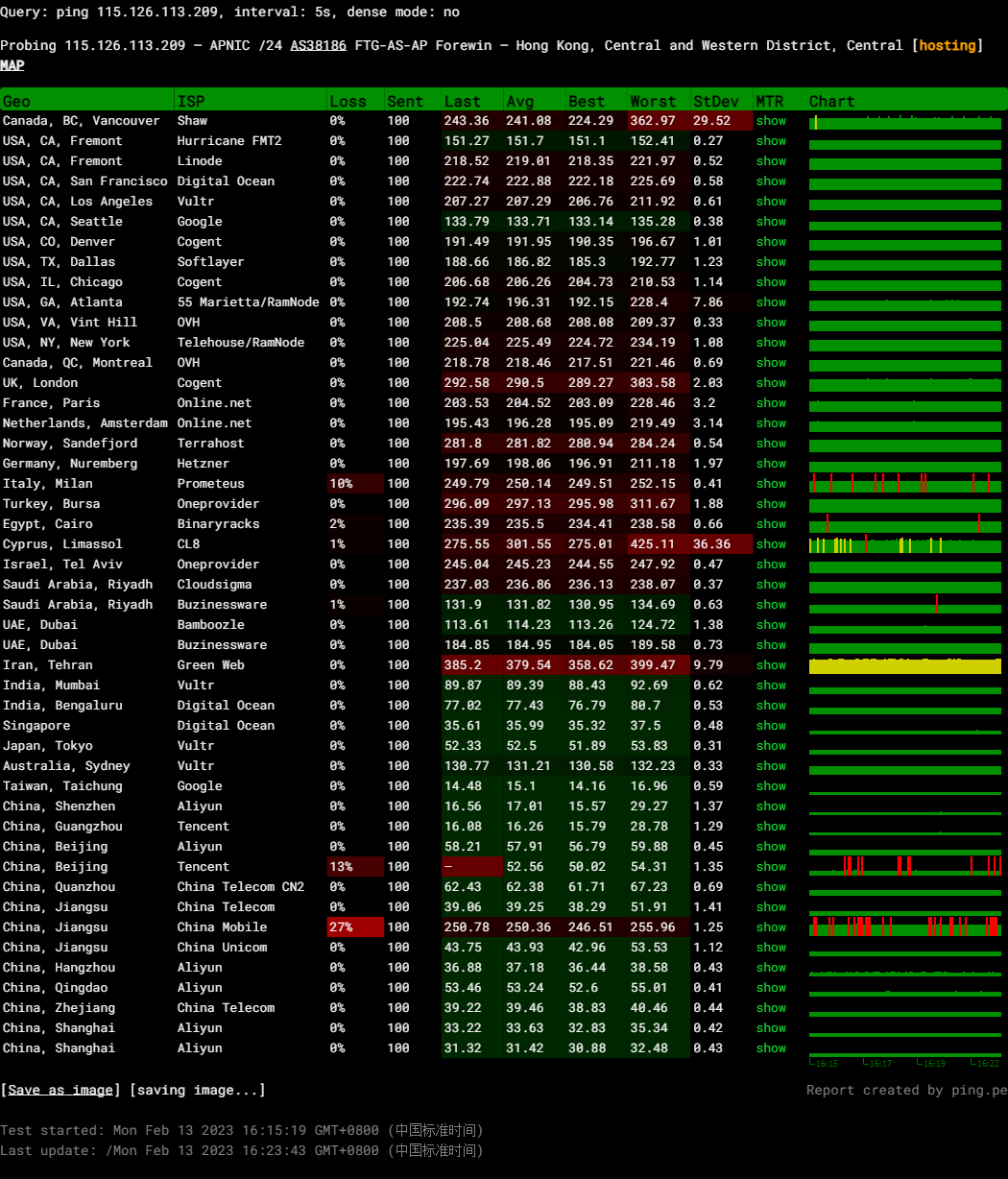Click the hosting tag in the probe header
1008x1179 pixels.
click(x=948, y=45)
